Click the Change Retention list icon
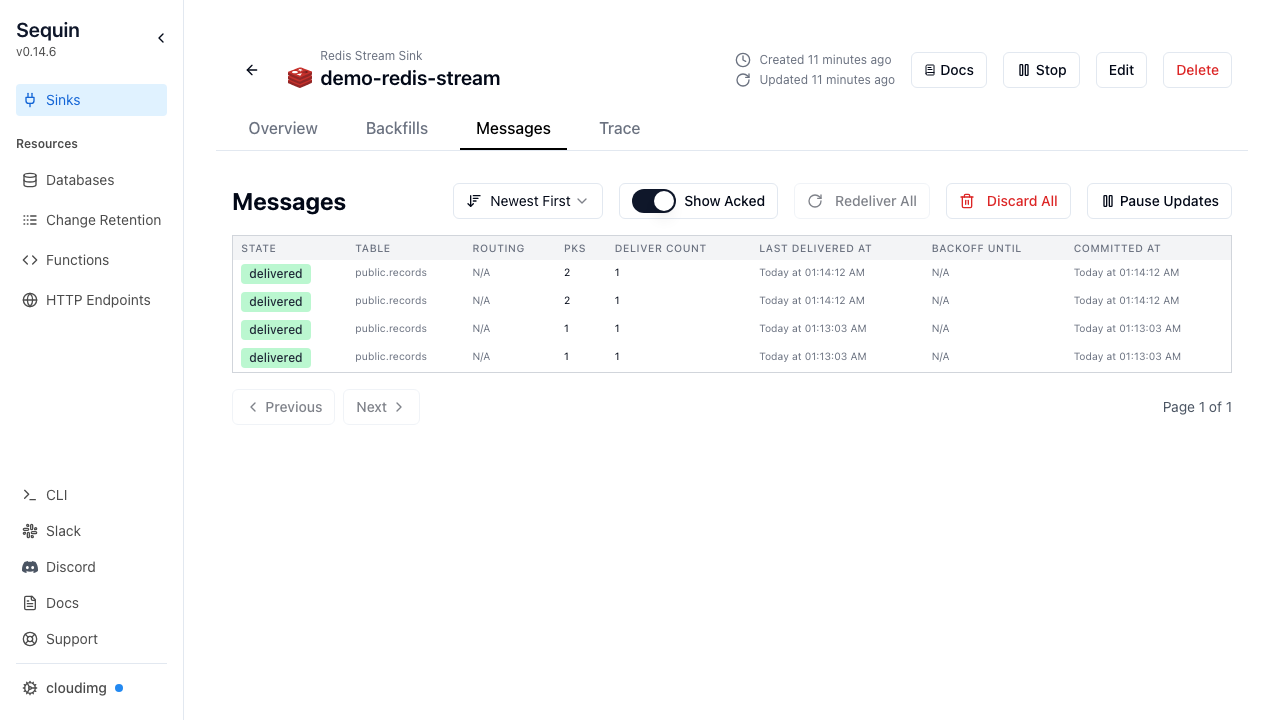 (30, 220)
